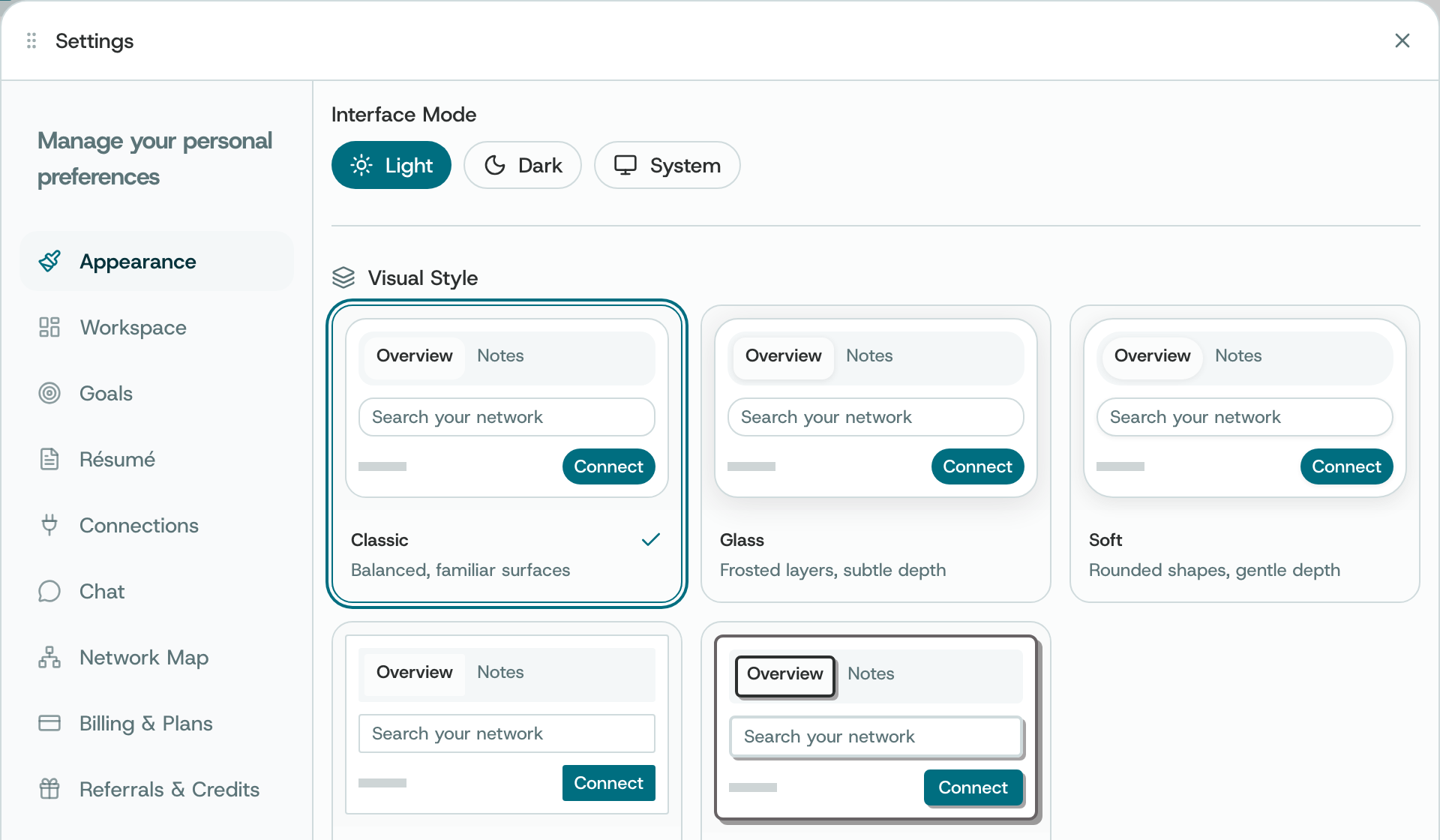1440x840 pixels.
Task: Click the Appearance paintbrush icon
Action: pos(49,261)
